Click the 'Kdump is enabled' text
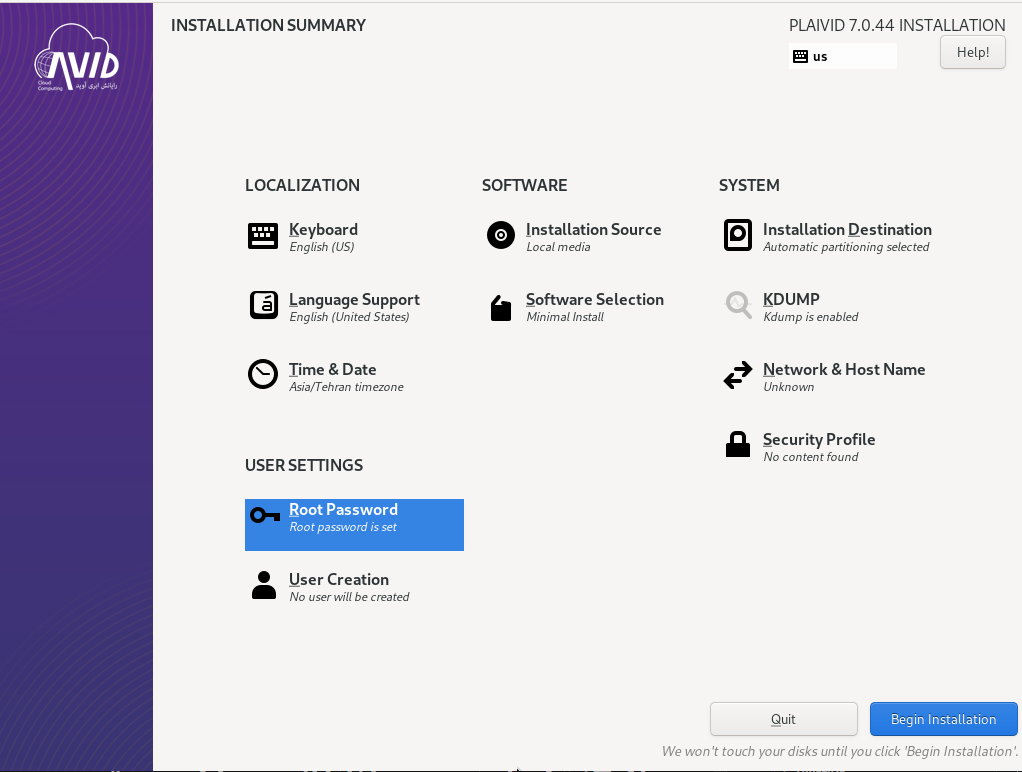The image size is (1022, 772). (x=810, y=317)
